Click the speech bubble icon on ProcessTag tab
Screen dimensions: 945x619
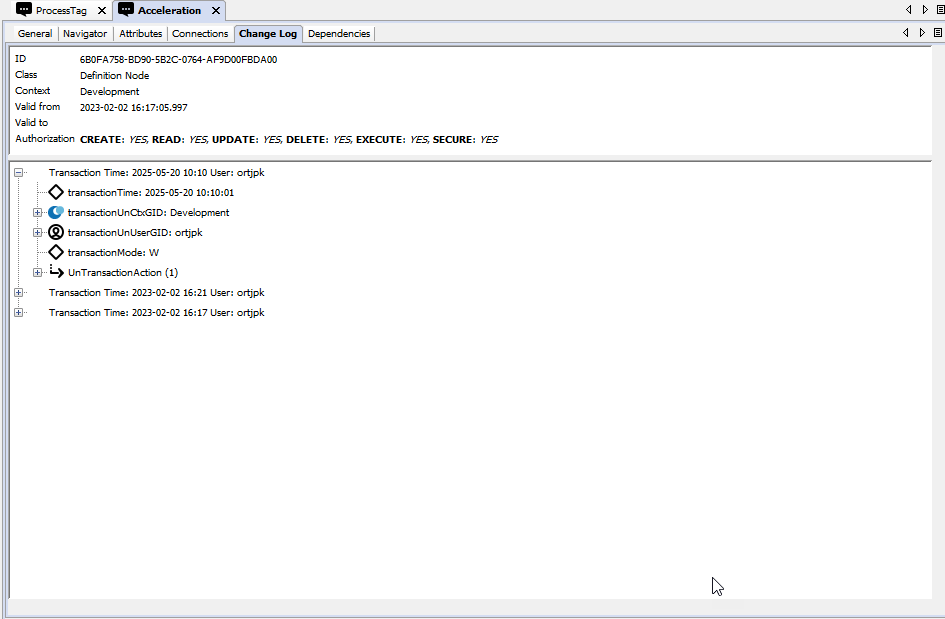(24, 10)
